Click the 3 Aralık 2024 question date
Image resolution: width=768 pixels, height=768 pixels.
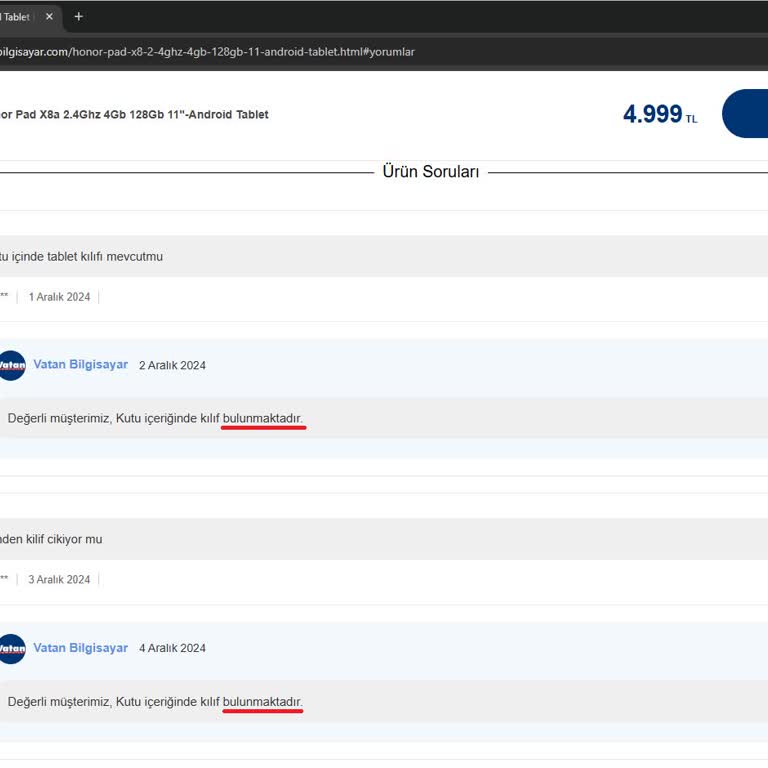click(59, 580)
